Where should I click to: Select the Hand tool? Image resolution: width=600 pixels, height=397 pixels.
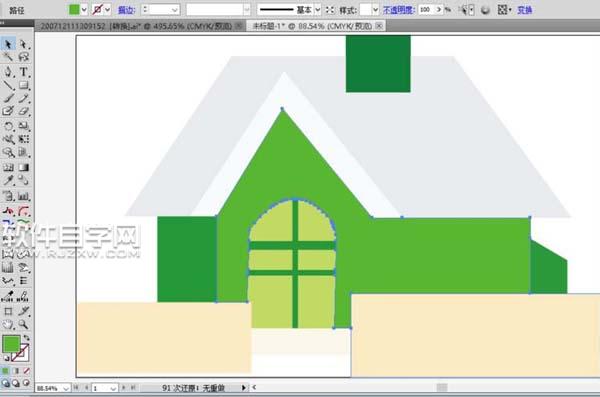point(8,325)
